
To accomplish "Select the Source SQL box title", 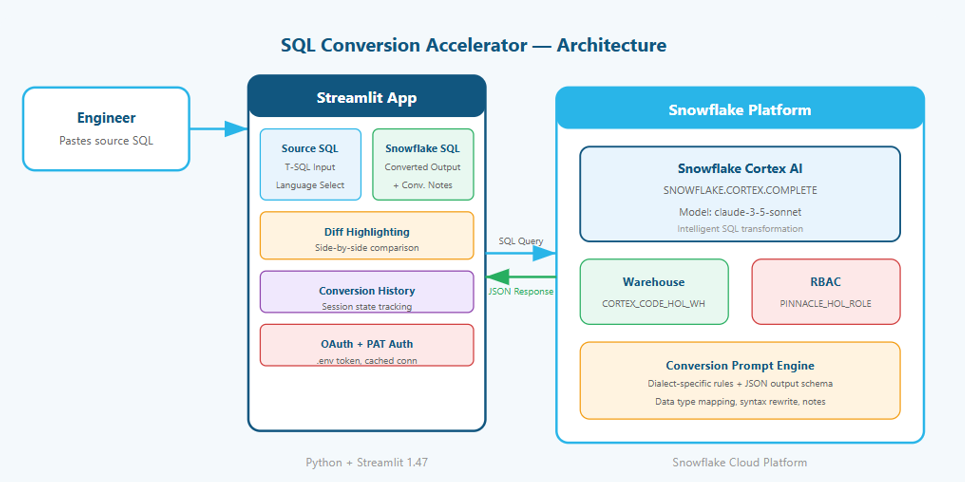I will (x=310, y=148).
